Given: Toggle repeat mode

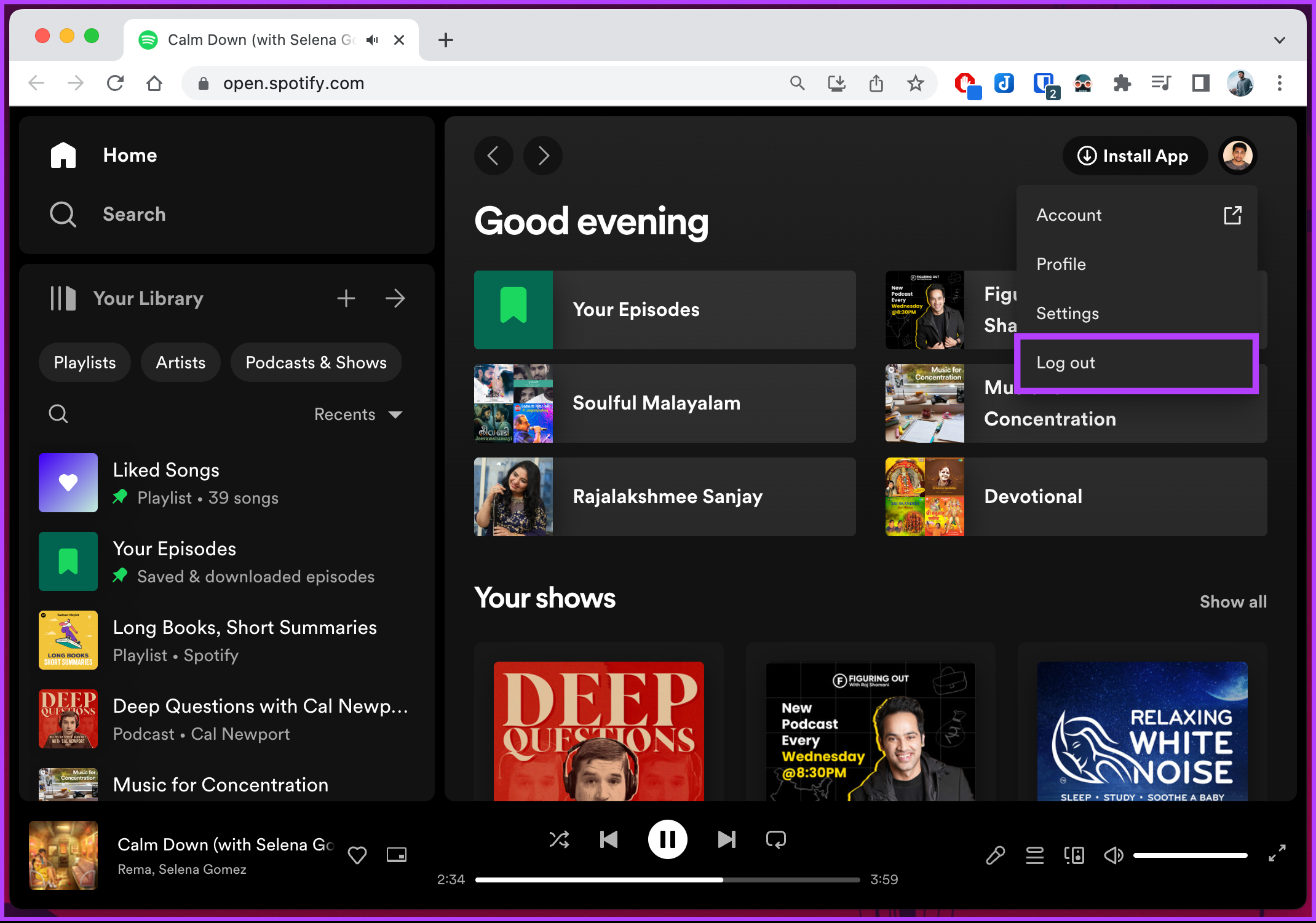Looking at the screenshot, I should click(776, 839).
